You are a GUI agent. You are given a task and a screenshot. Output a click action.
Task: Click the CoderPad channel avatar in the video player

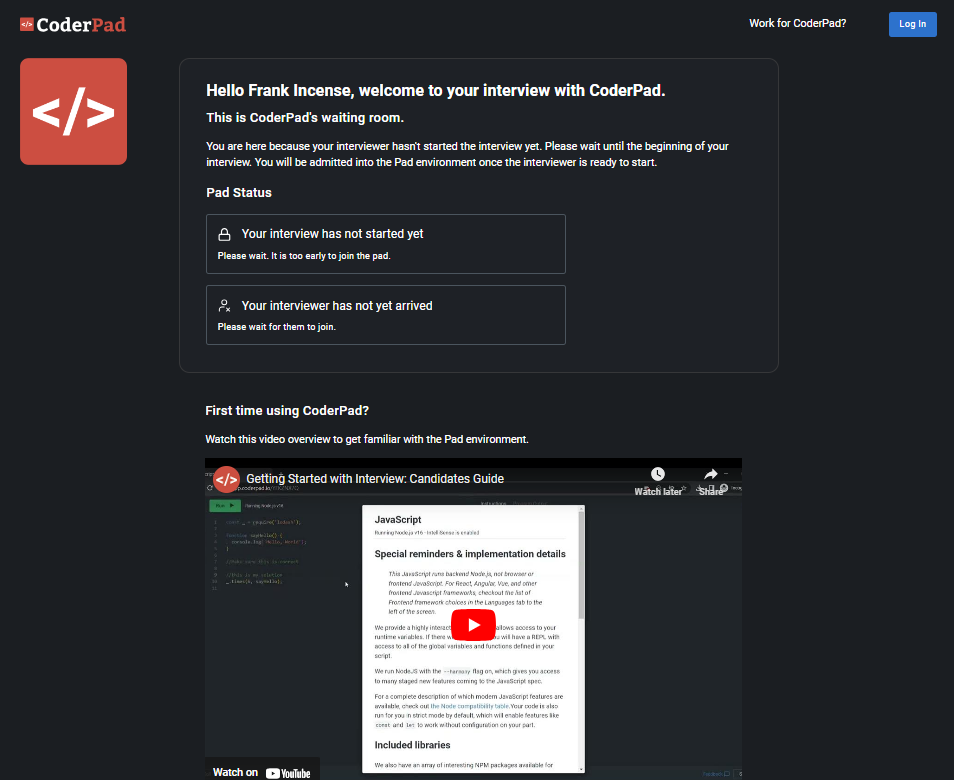(226, 478)
